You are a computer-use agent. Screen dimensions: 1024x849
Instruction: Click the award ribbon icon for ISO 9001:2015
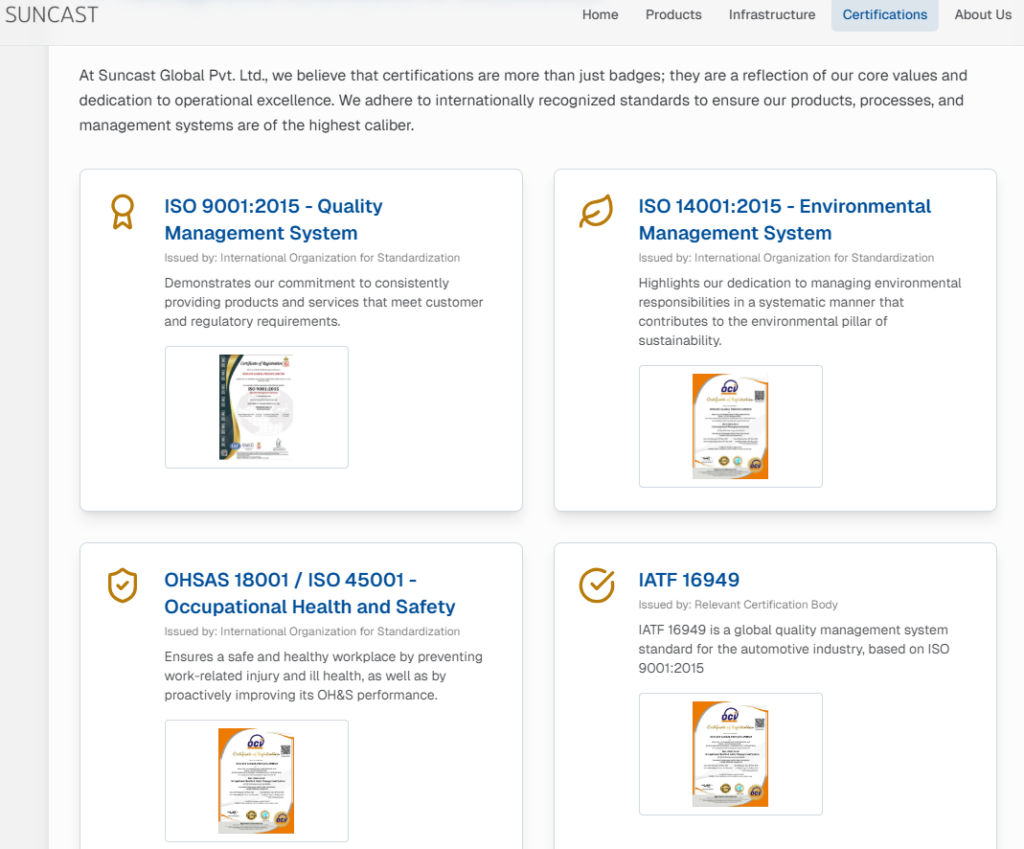pyautogui.click(x=122, y=212)
